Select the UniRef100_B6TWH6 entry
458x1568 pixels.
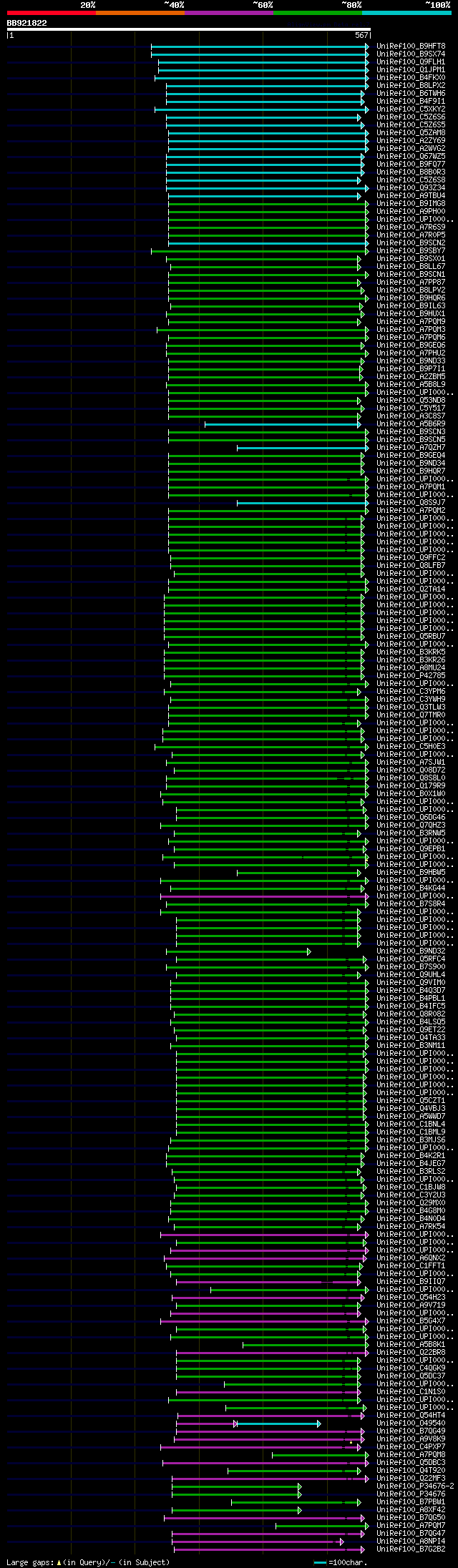pos(411,93)
